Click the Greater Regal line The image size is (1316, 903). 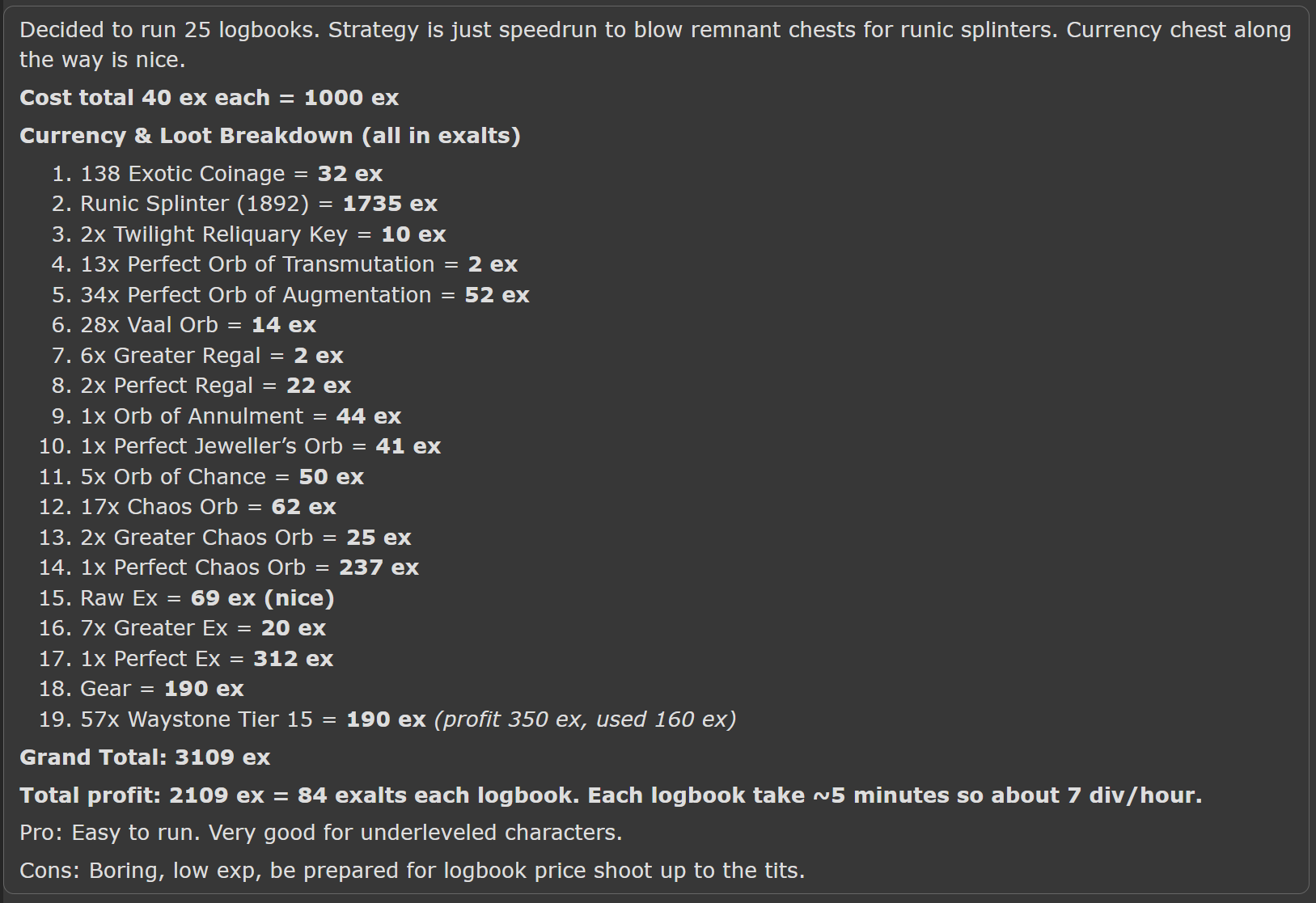tap(212, 356)
